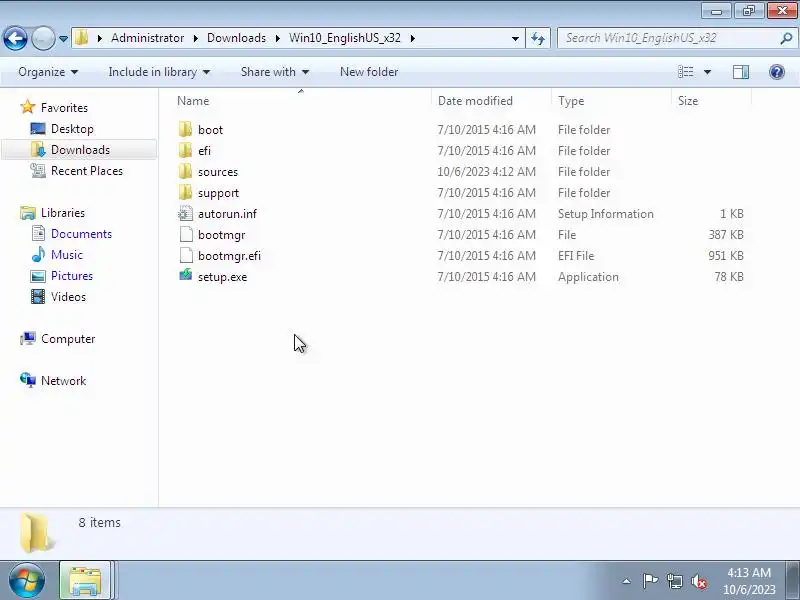This screenshot has height=600, width=800.
Task: Select Administrator in the address breadcrumb
Action: pos(147,38)
